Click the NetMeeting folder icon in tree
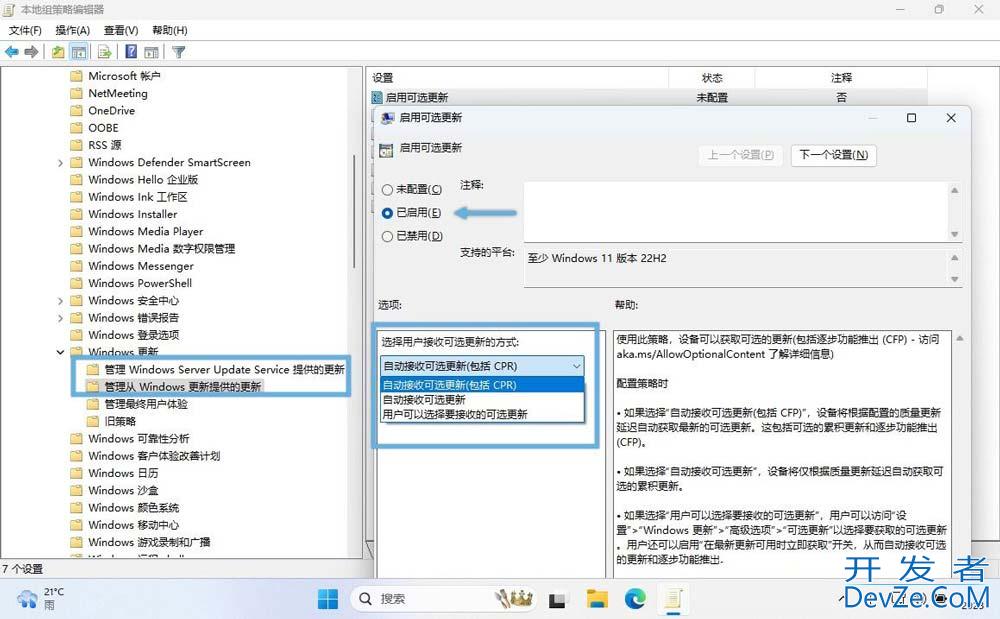 coord(77,93)
